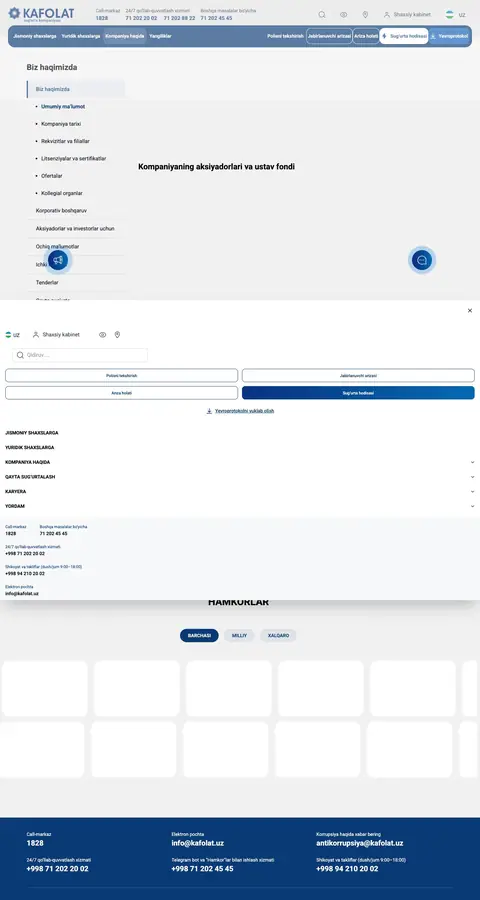Toggle the accessibility eye icon in the top header
The height and width of the screenshot is (900, 480).
343,14
